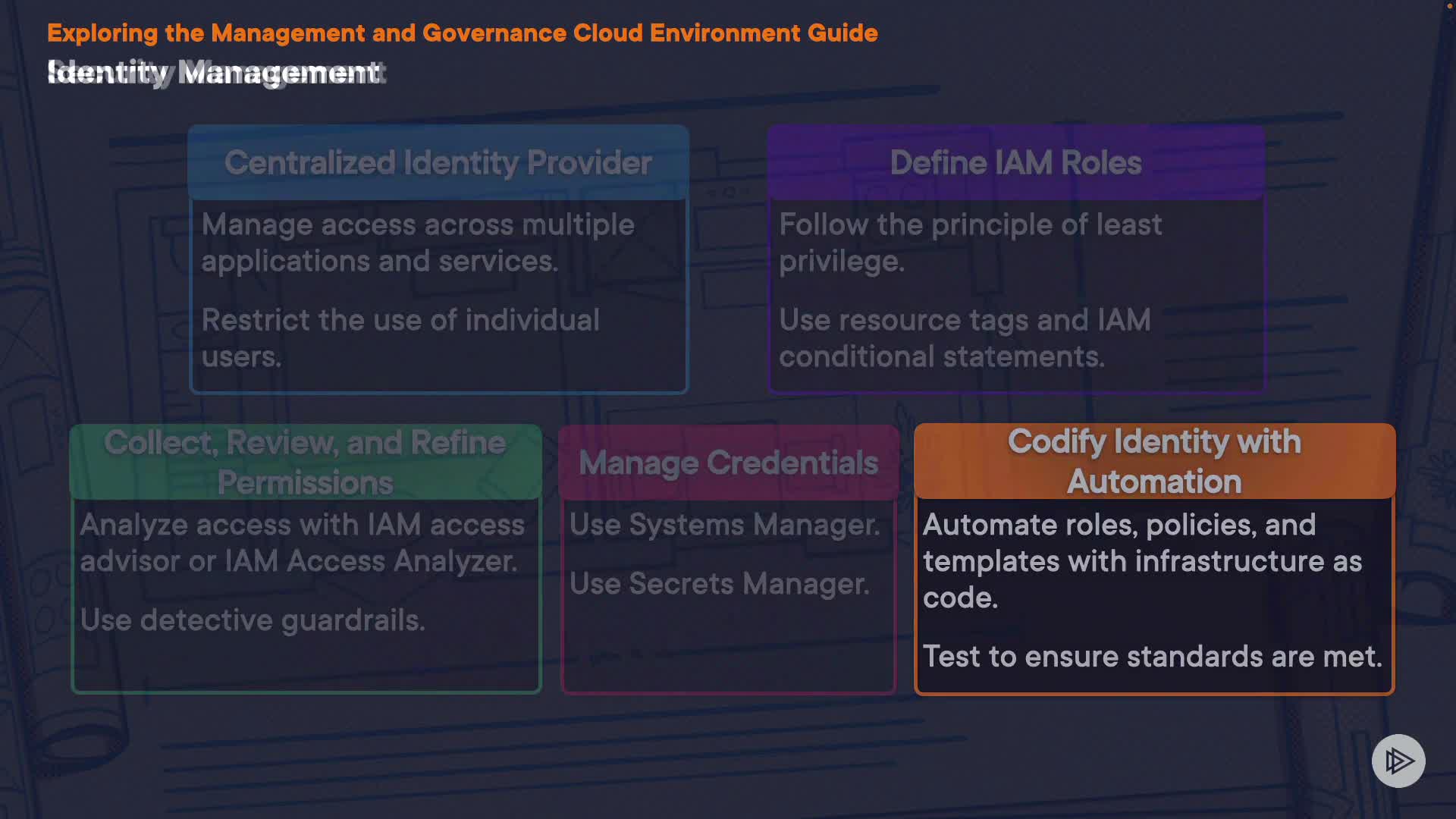This screenshot has height=819, width=1456.
Task: Click 'Use Systems Manager' text
Action: 724,525
